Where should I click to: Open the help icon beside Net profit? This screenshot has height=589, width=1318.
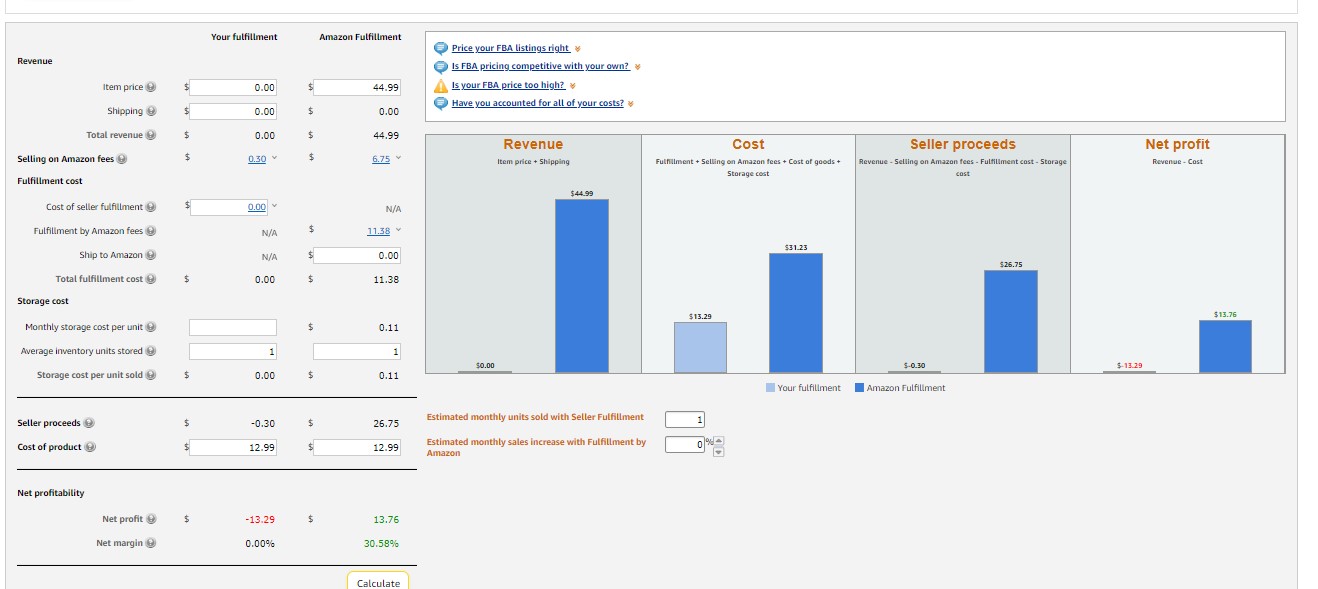pyautogui.click(x=152, y=519)
